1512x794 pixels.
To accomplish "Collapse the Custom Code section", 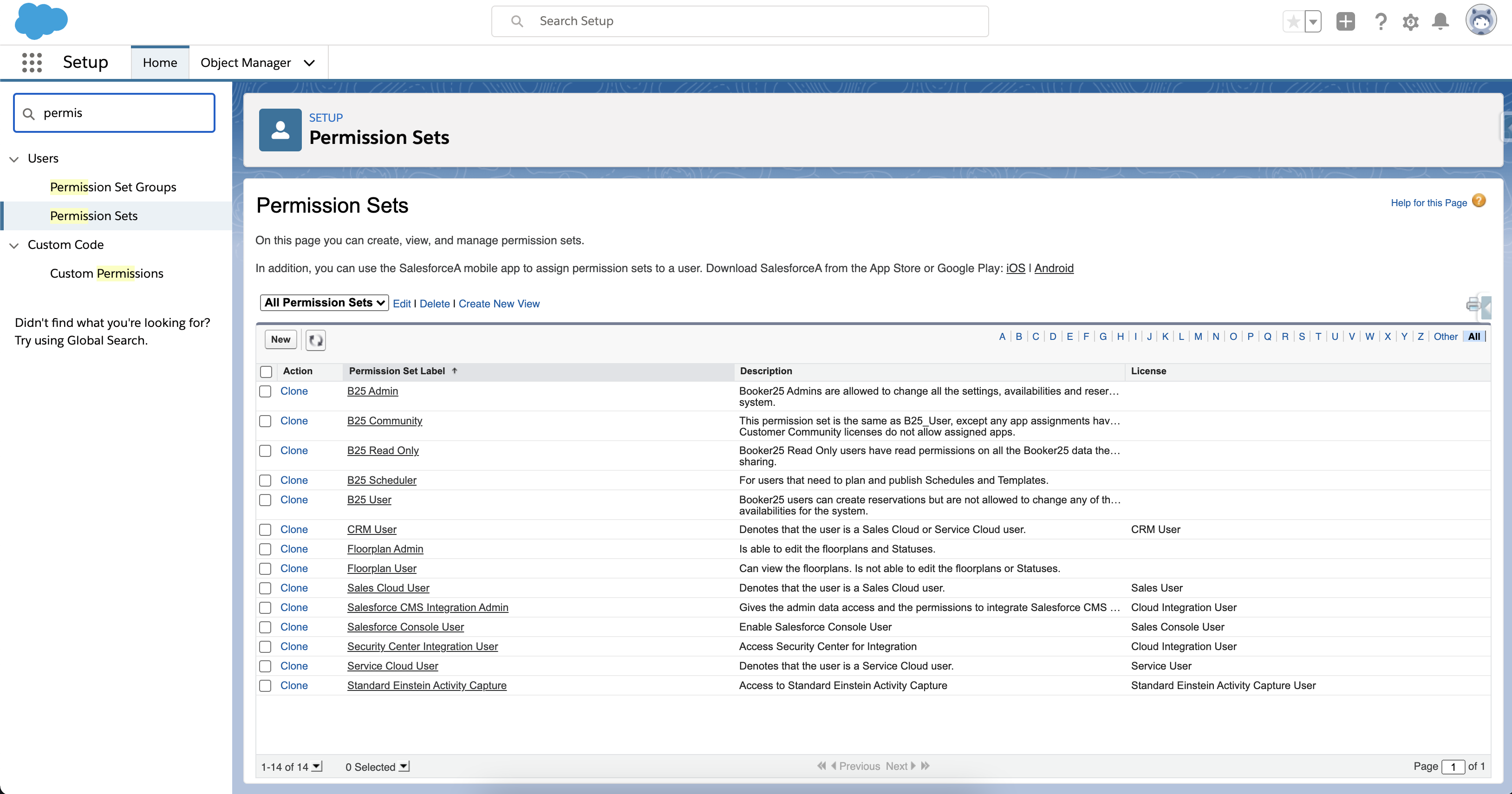I will point(13,245).
